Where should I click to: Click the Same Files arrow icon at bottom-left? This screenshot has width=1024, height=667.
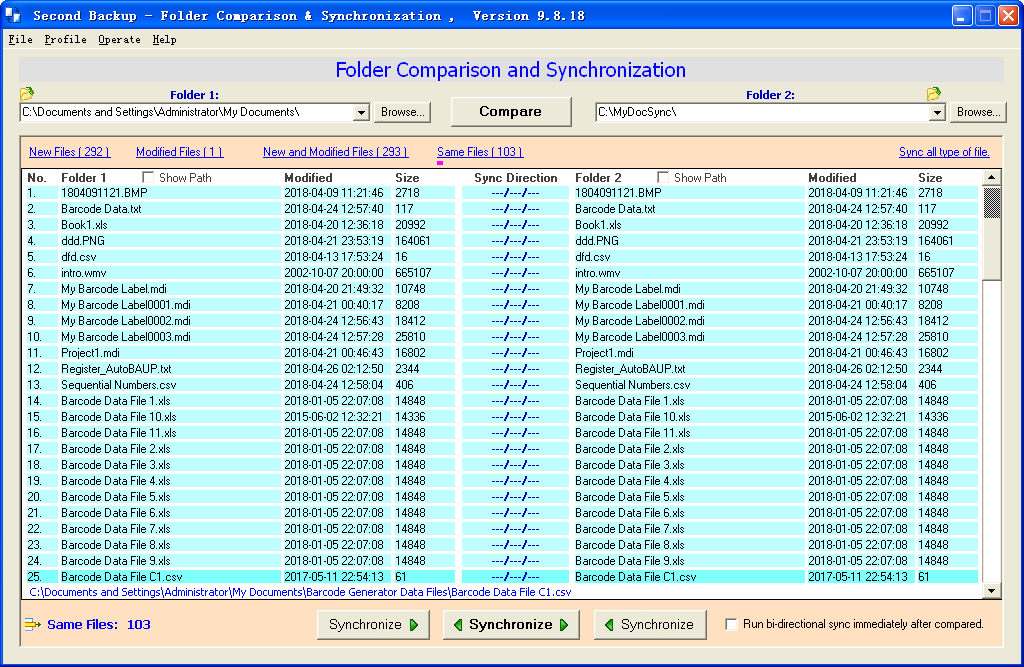click(32, 625)
